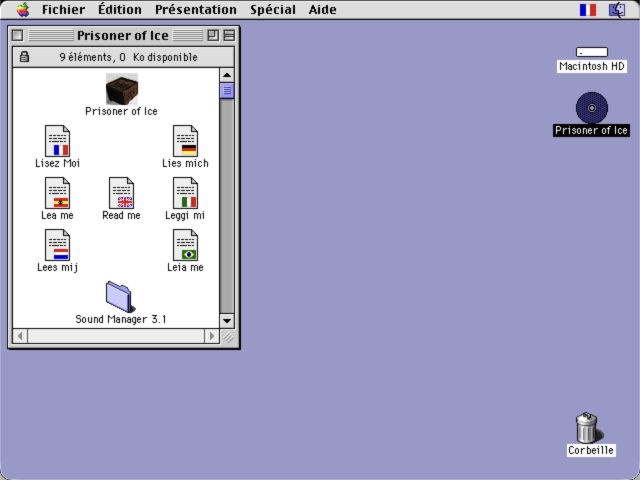Click the zoom box of Prisoner of Ice window
This screenshot has height=480, width=640.
213,36
